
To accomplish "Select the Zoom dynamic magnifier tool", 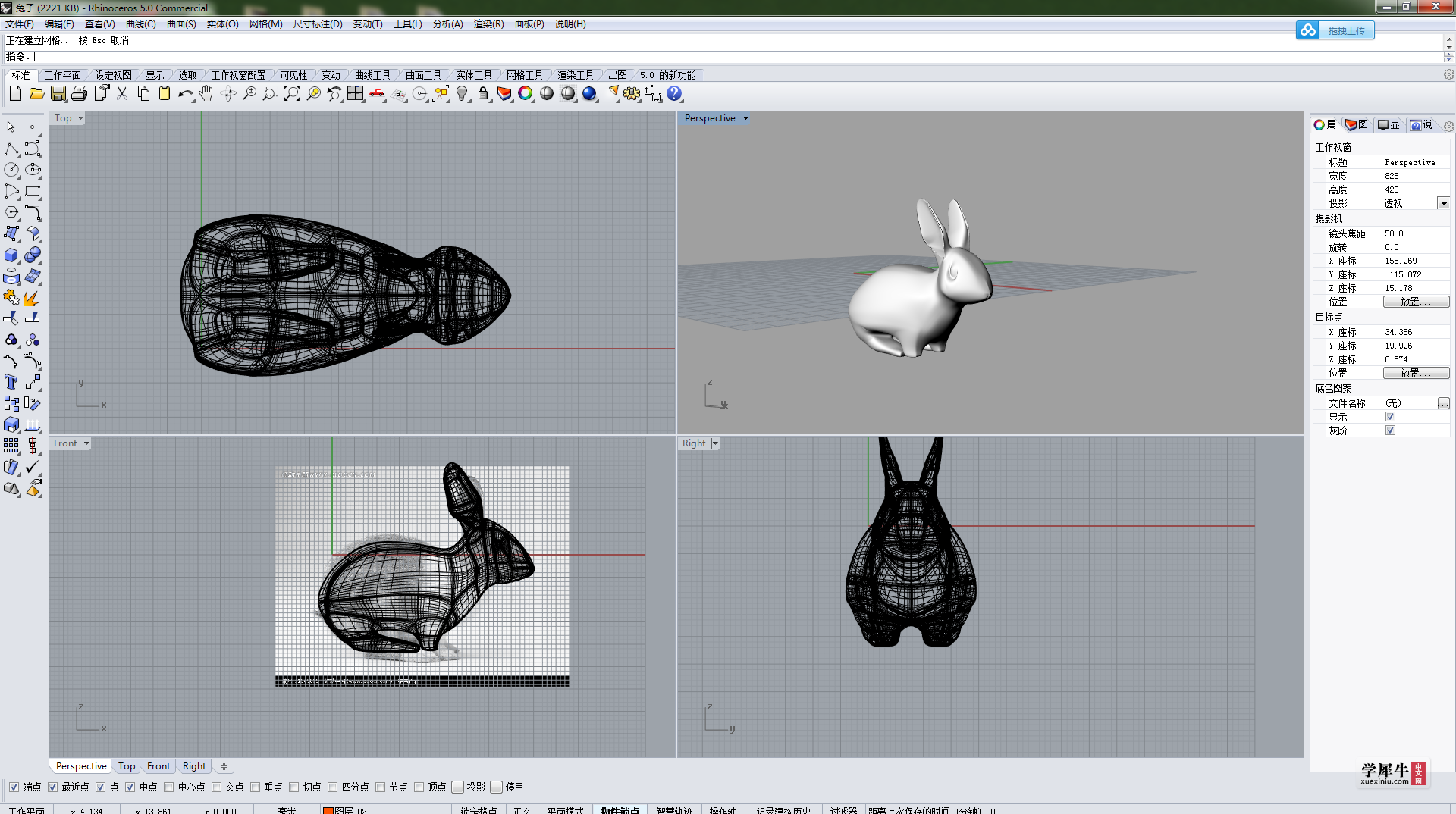I will (249, 94).
